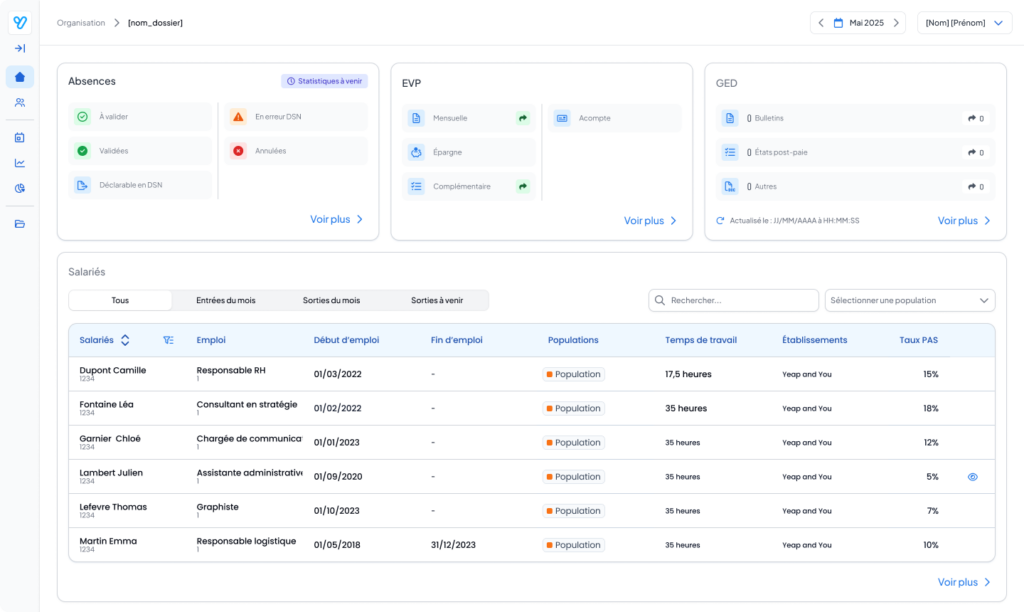This screenshot has width=1024, height=612.
Task: Switch to the Entrées du mois tab
Action: 225,300
